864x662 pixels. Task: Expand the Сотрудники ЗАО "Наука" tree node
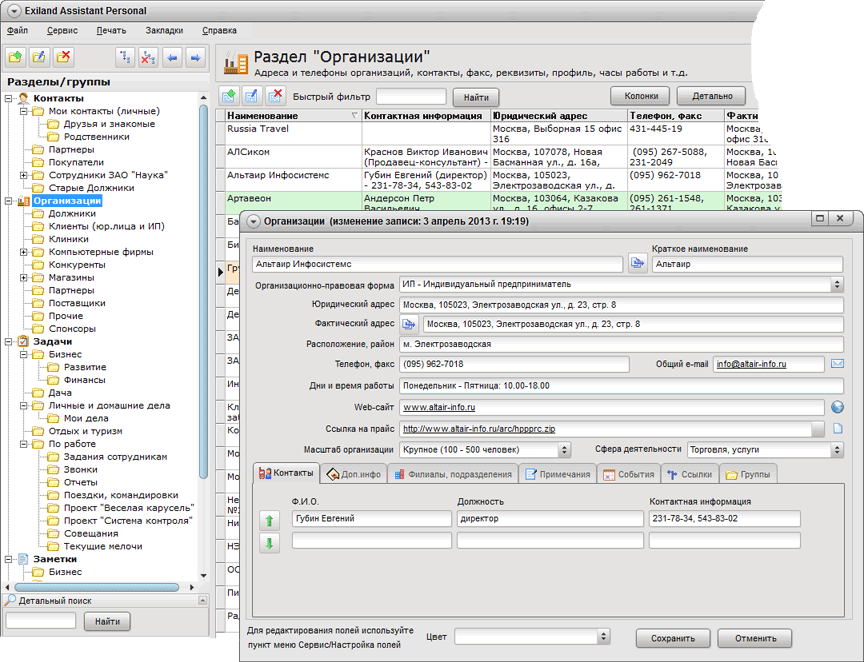pos(24,175)
